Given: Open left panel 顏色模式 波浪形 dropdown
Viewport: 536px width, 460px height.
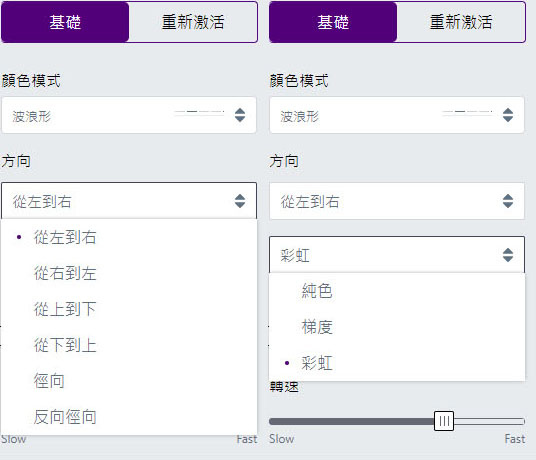Looking at the screenshot, I should pos(129,115).
